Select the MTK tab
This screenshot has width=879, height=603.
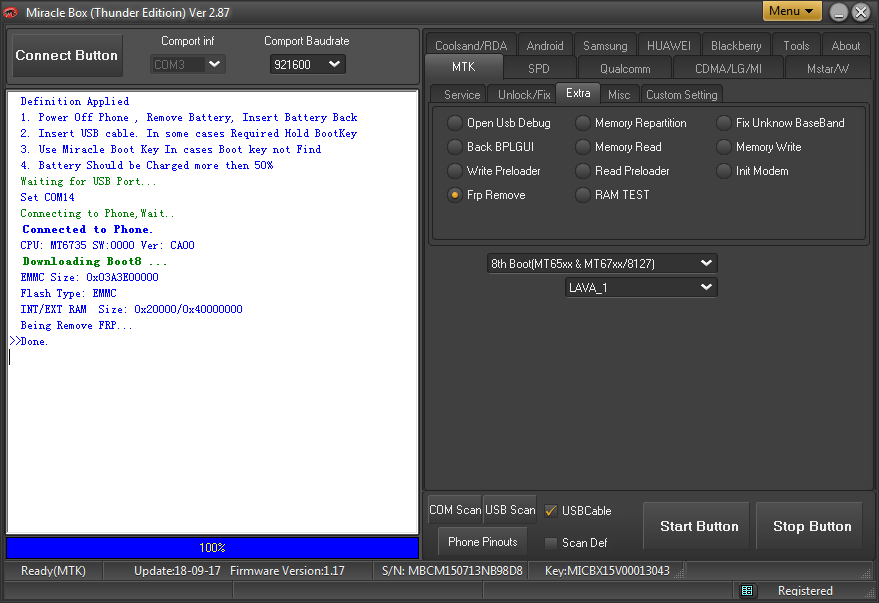click(464, 67)
